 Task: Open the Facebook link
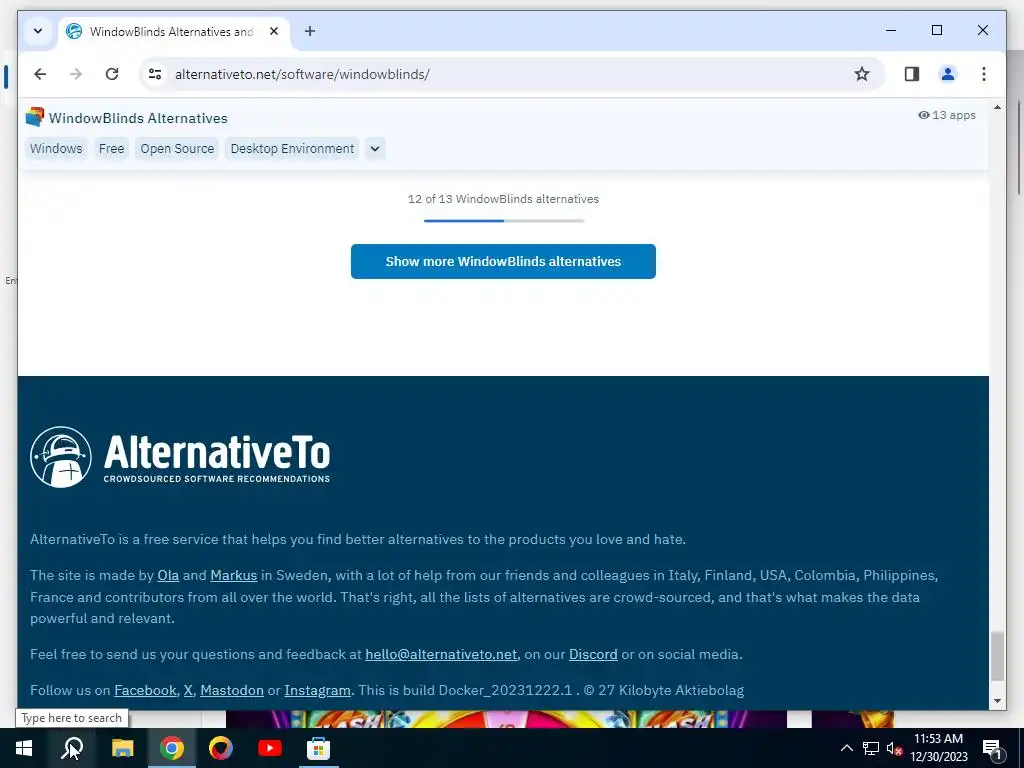pyautogui.click(x=145, y=690)
